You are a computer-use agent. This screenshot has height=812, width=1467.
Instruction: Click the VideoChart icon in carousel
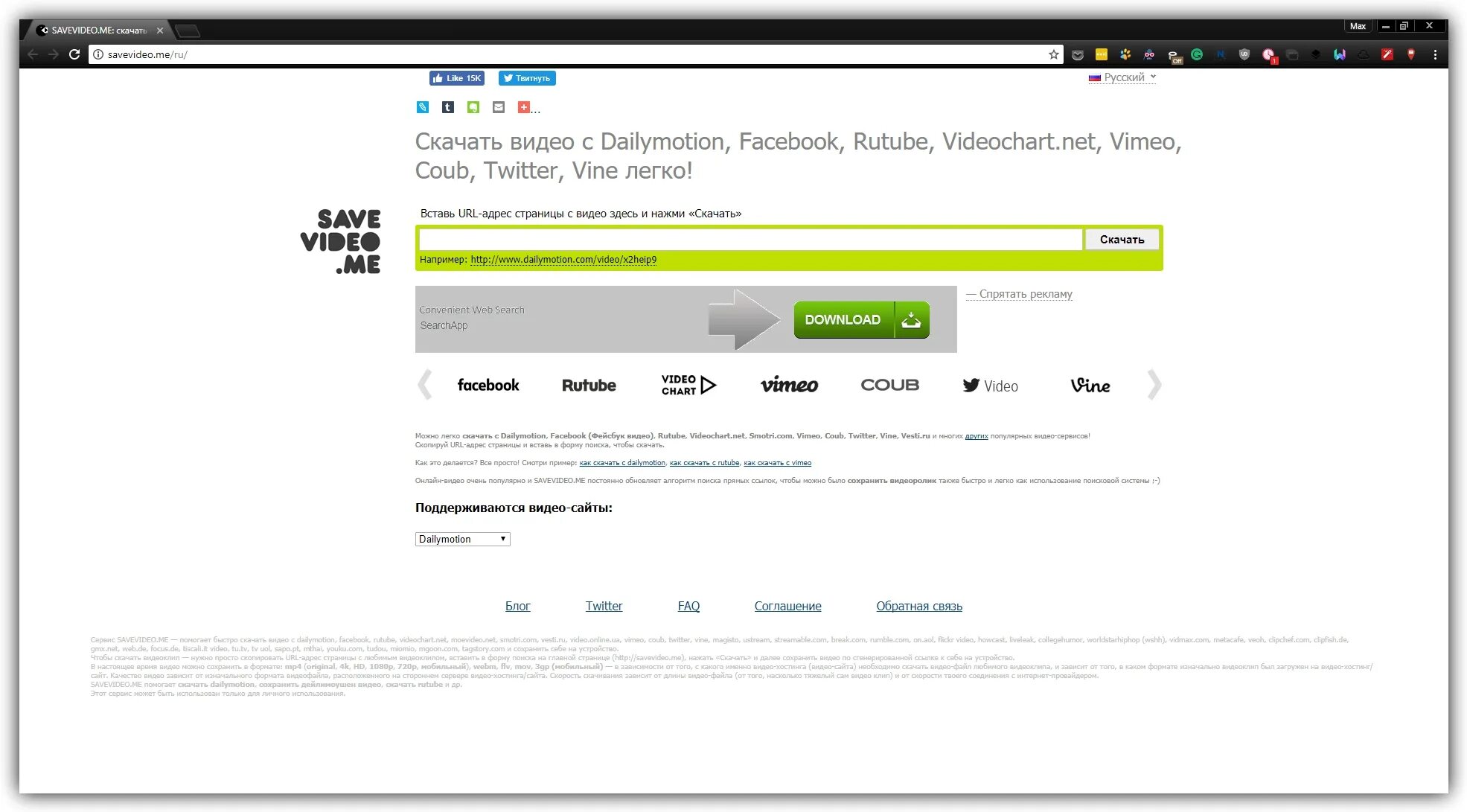[688, 384]
